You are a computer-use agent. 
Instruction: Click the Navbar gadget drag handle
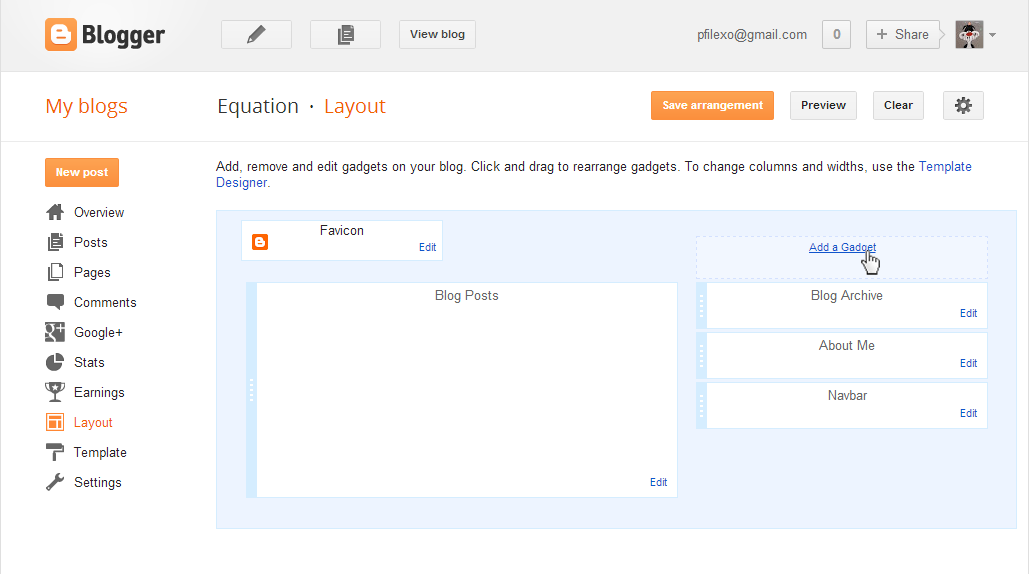[x=702, y=405]
